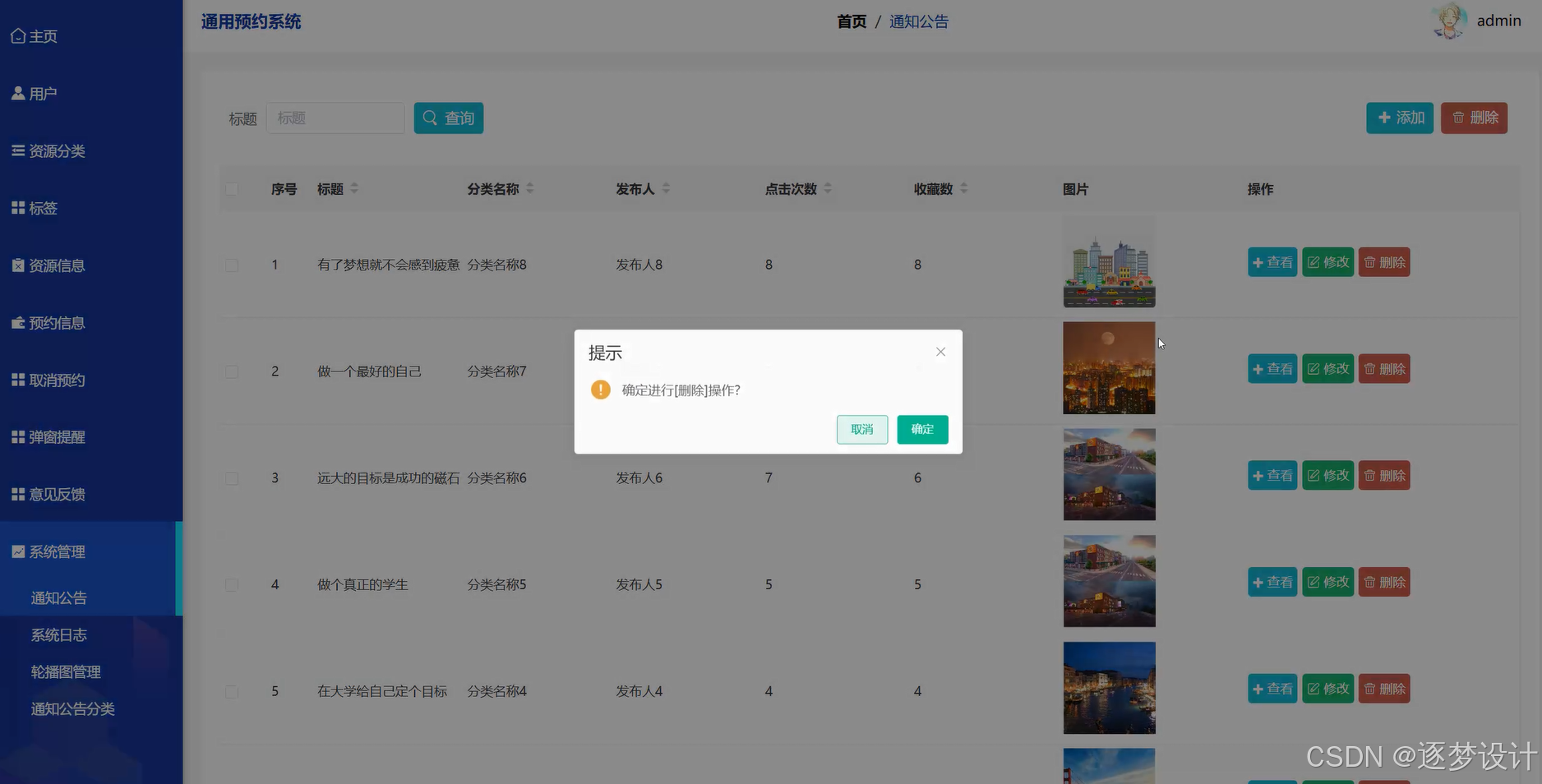Sort by the 发布人 column arrows

click(666, 188)
